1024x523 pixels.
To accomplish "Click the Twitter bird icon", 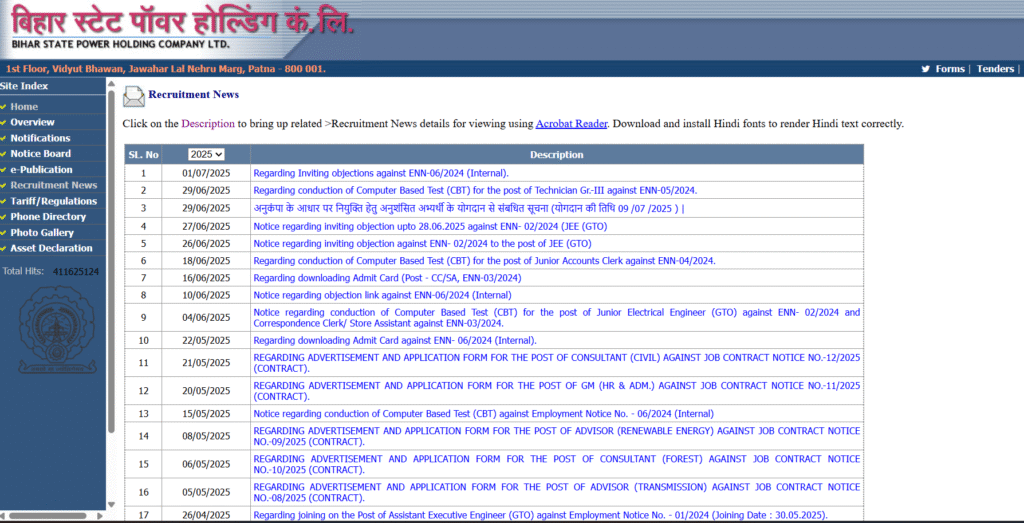I will (x=925, y=69).
